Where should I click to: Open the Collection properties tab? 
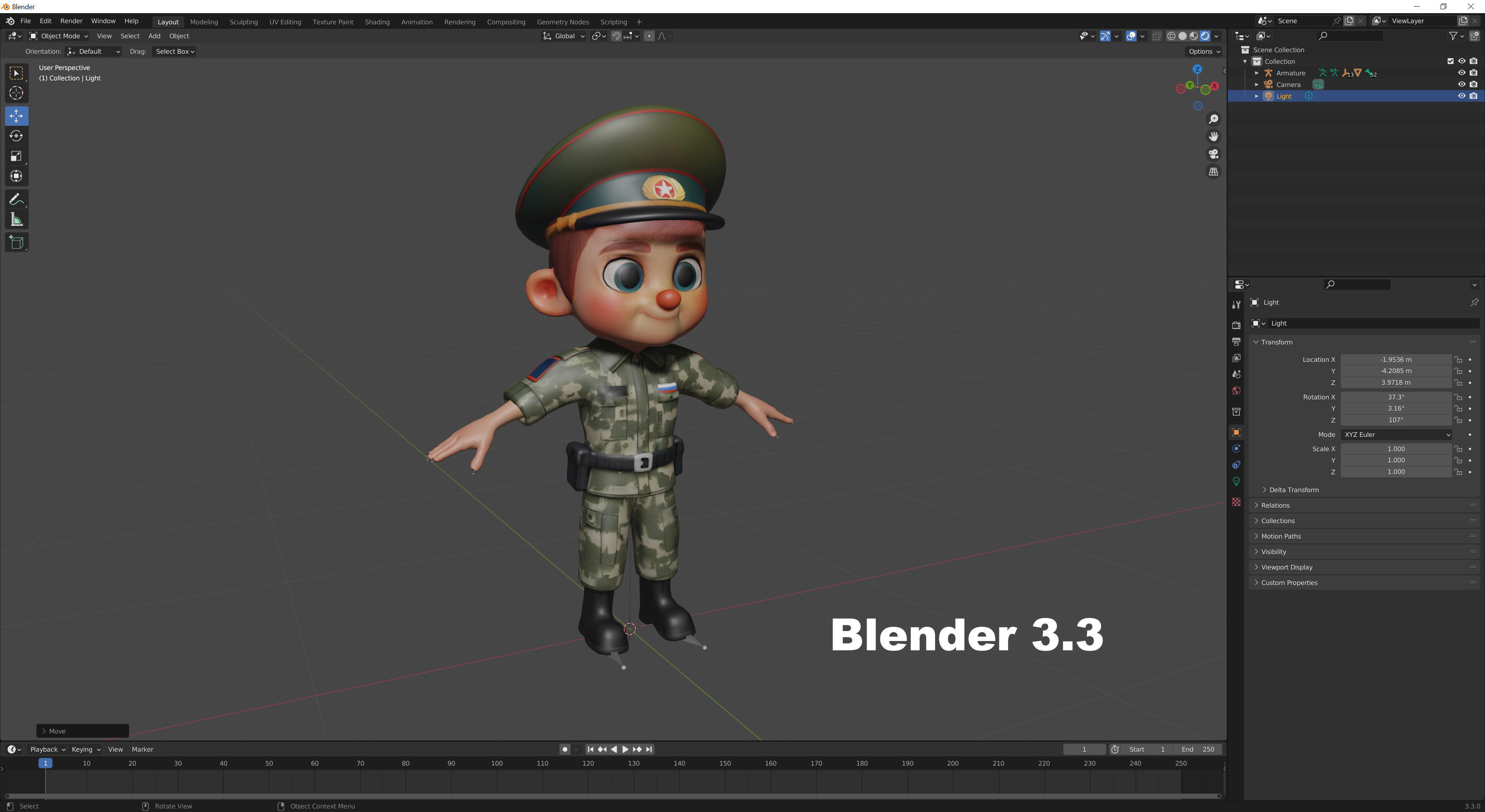point(1236,411)
